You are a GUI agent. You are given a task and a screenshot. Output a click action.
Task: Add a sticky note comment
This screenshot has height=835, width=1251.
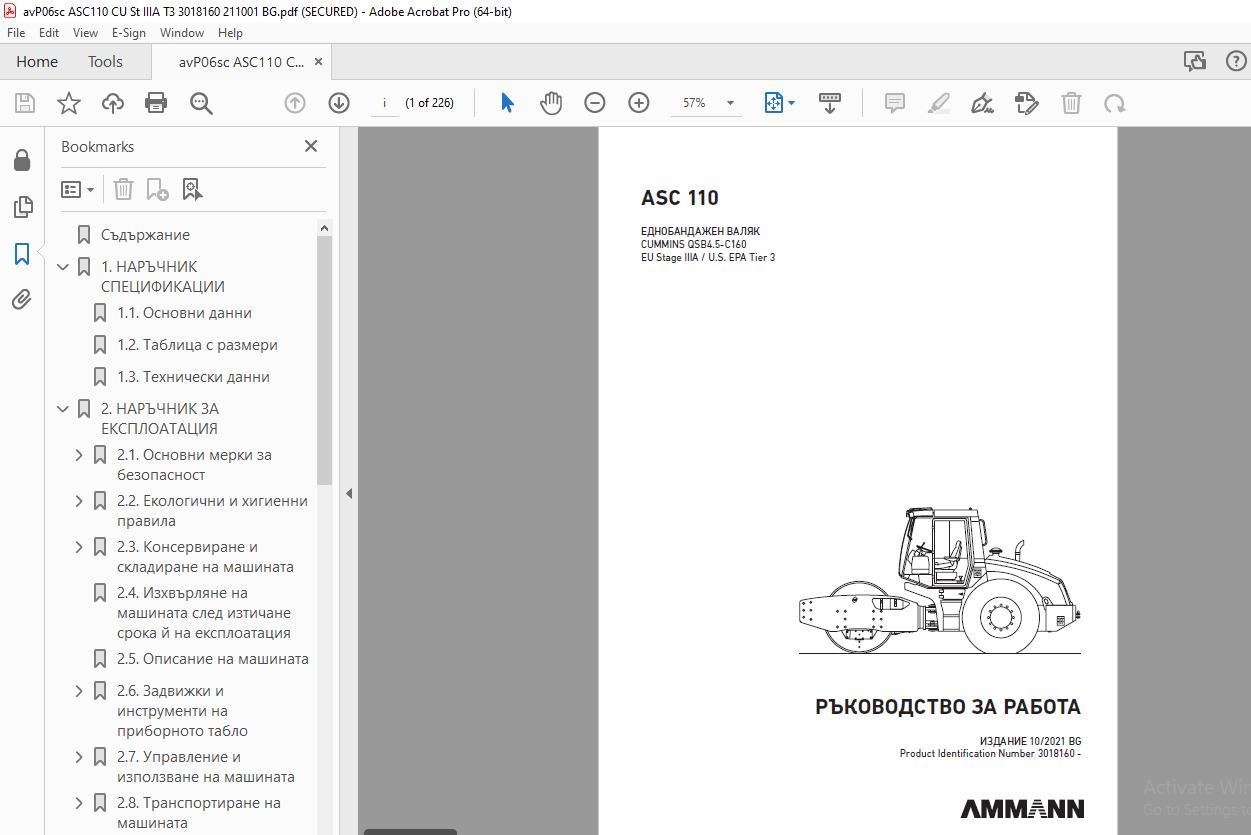(895, 103)
